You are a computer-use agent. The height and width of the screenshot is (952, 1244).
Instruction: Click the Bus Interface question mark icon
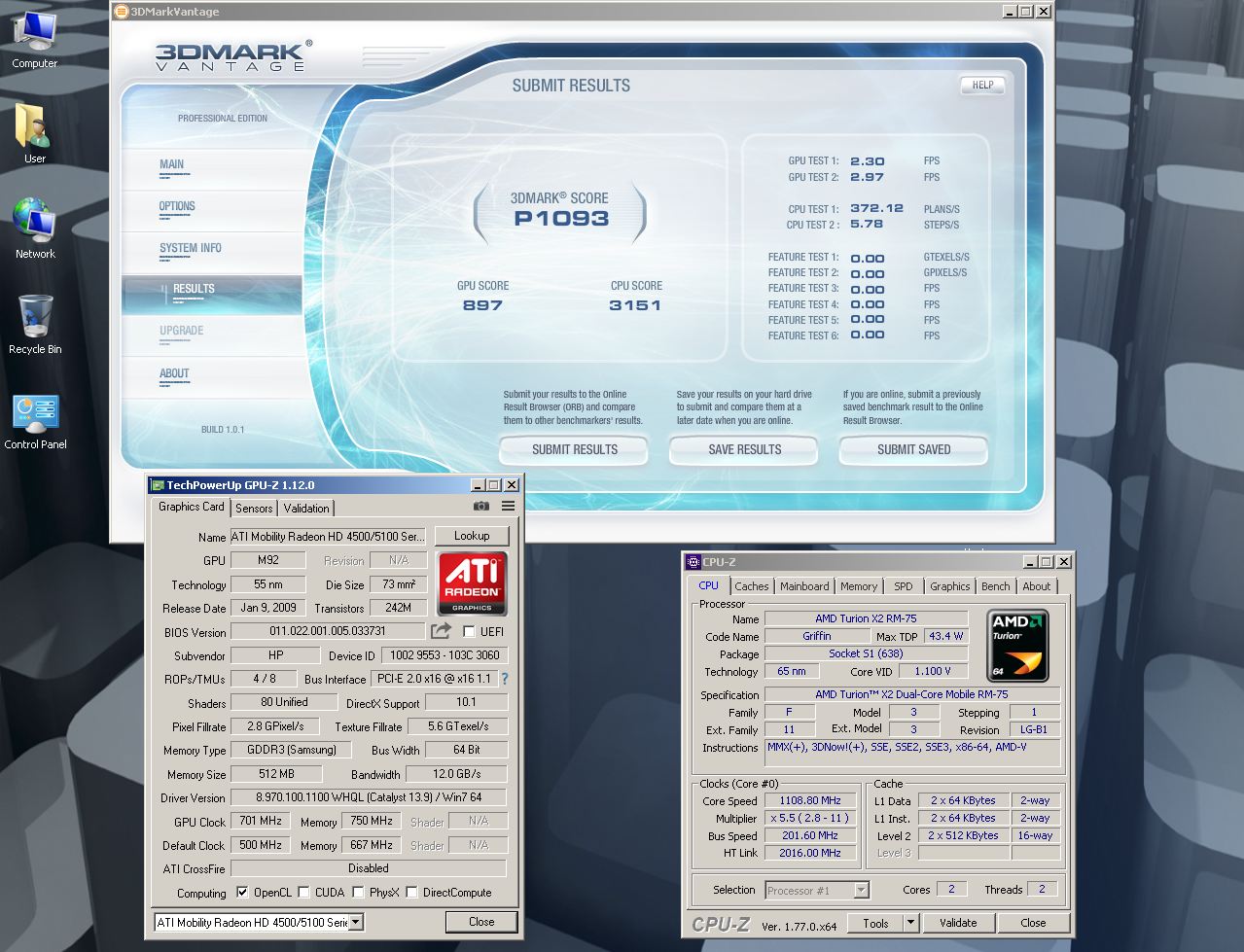[x=505, y=679]
